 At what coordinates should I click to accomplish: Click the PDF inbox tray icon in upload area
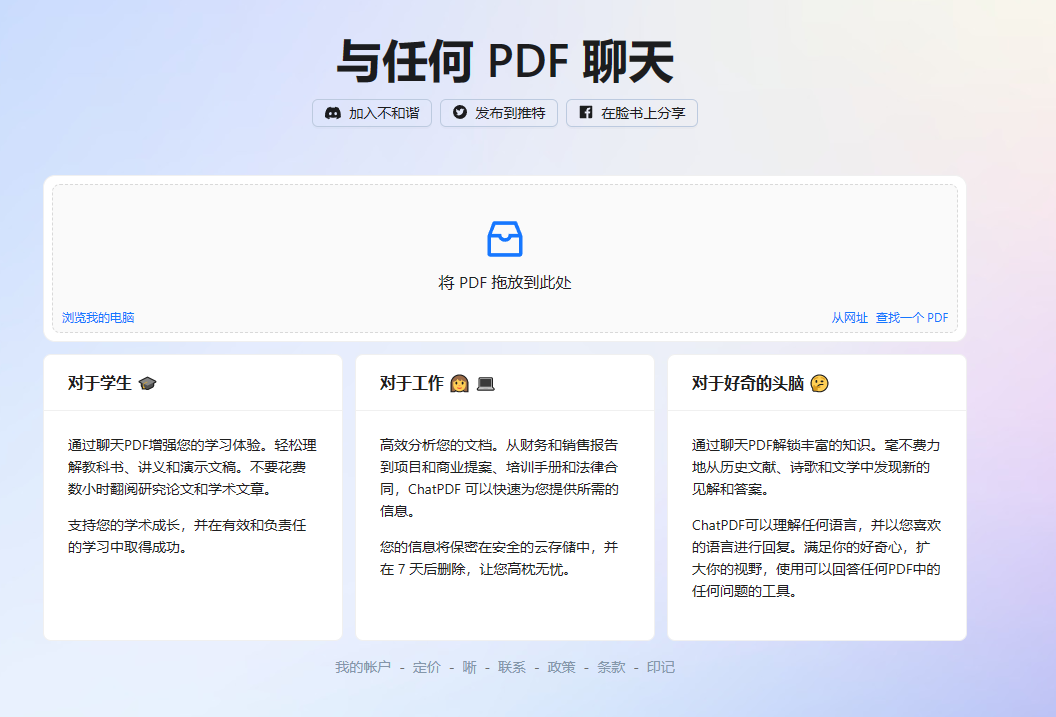click(x=505, y=239)
